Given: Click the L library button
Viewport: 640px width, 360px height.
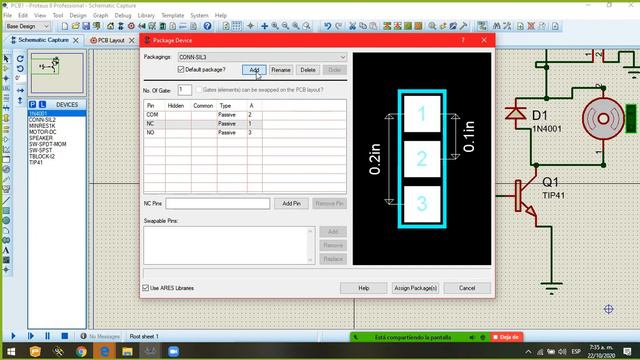Looking at the screenshot, I should click(x=42, y=104).
